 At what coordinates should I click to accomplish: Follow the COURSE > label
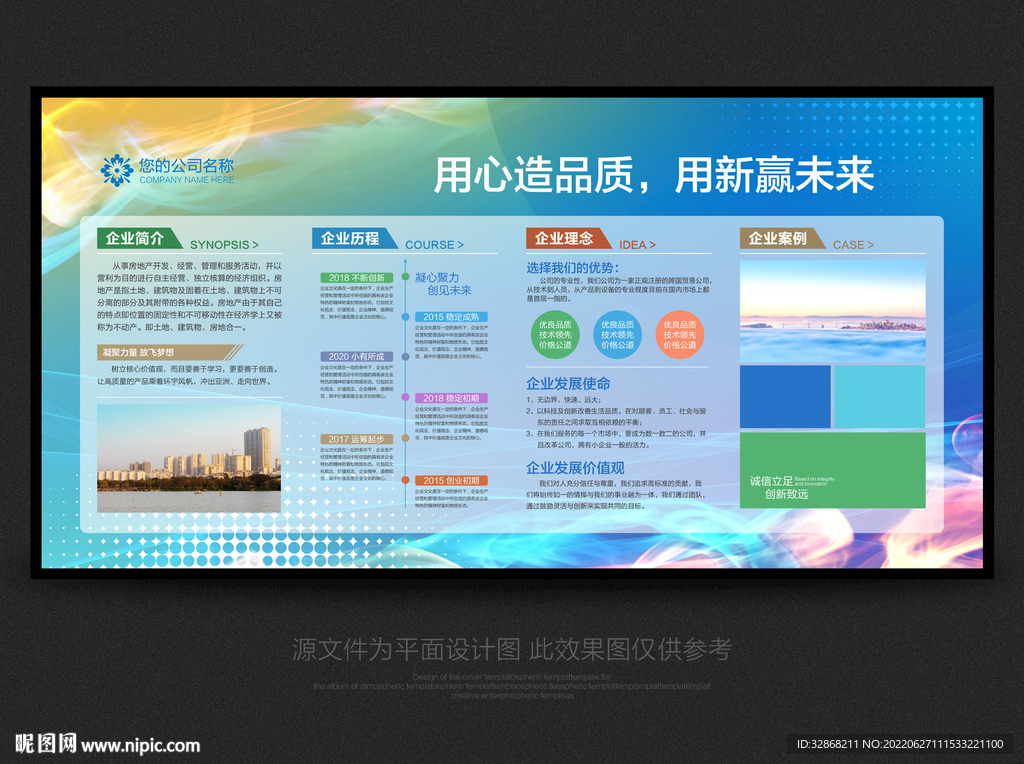click(x=434, y=244)
